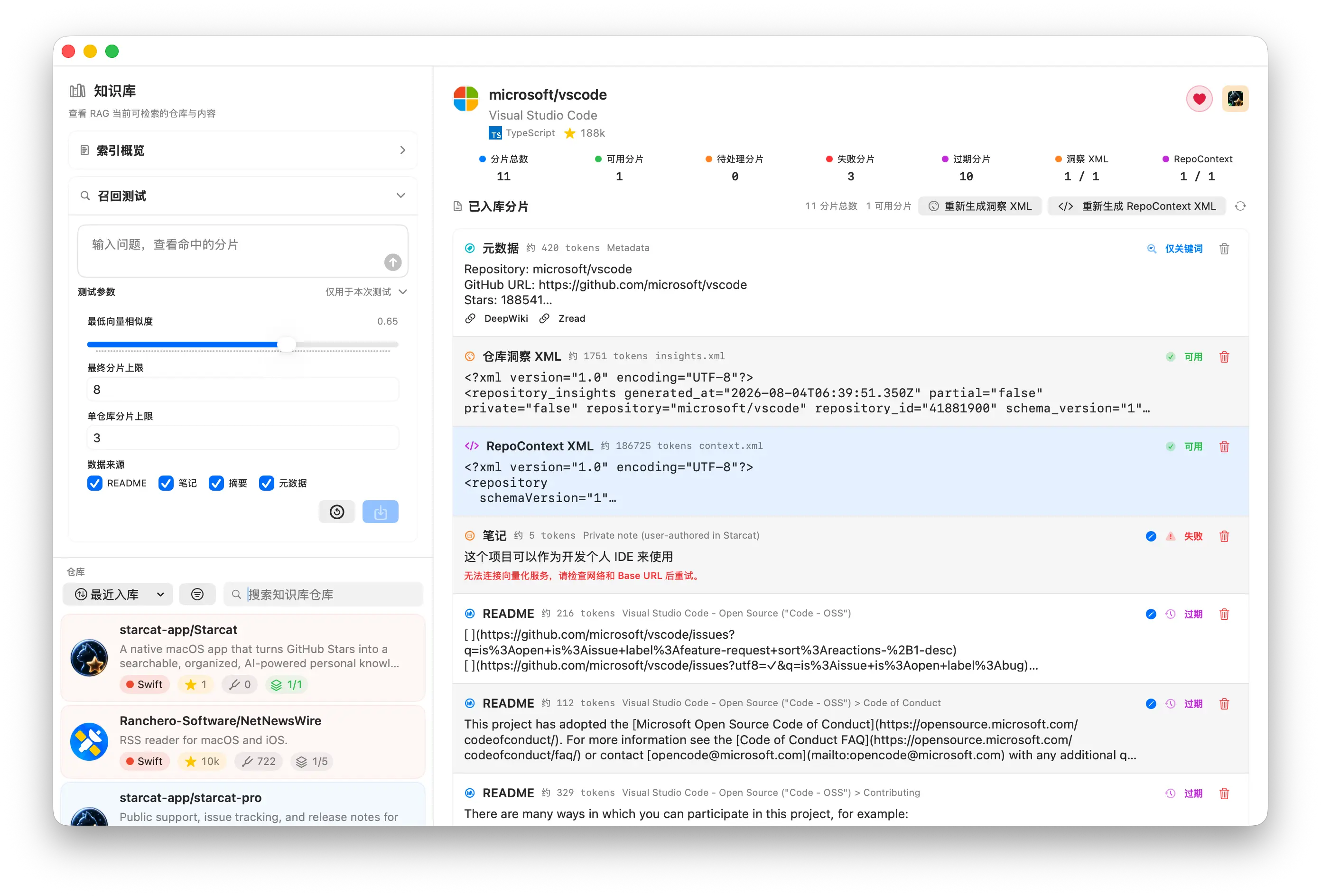Click the 188k star count under Visual Studio Code

585,133
